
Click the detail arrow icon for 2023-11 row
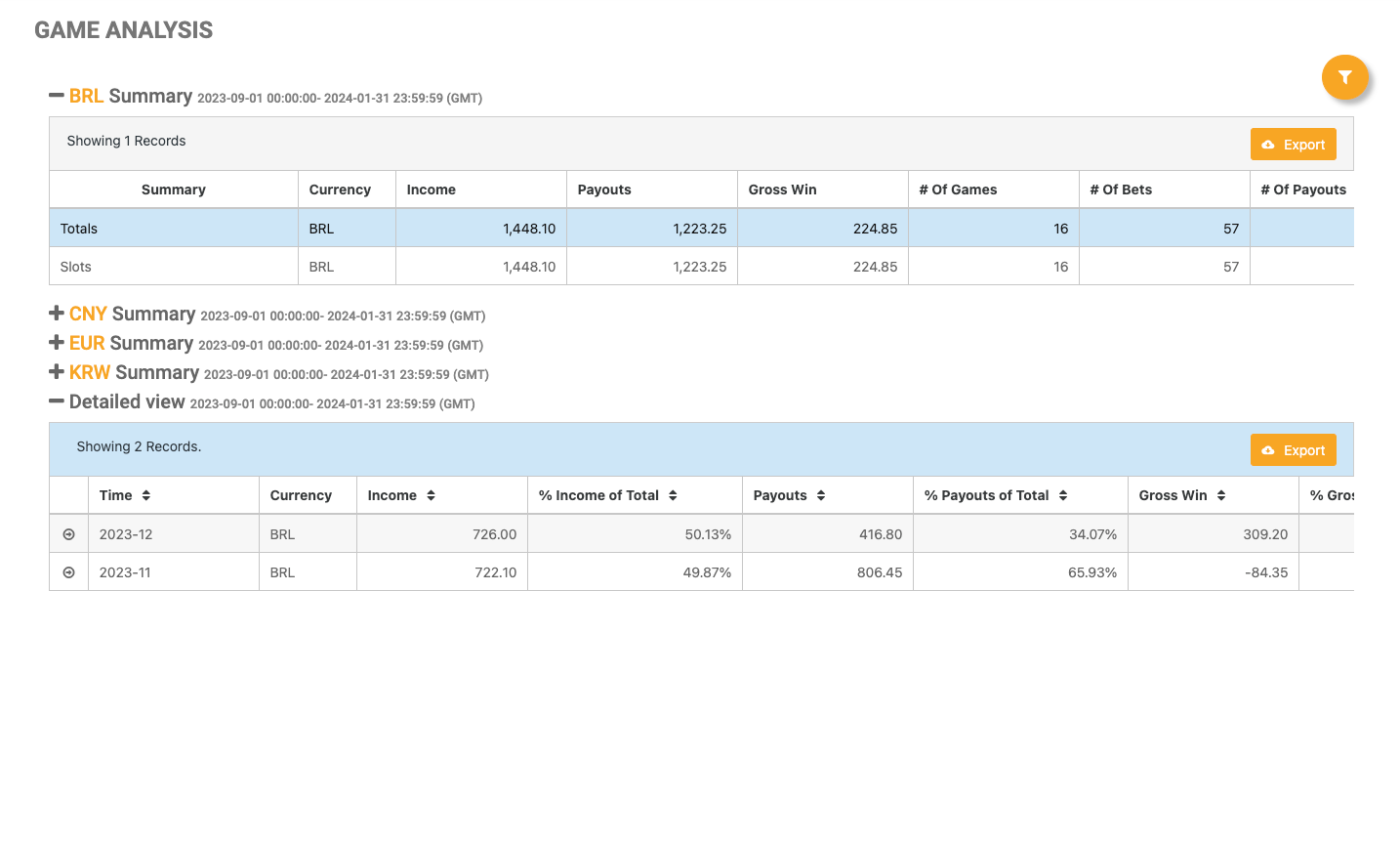click(x=68, y=572)
